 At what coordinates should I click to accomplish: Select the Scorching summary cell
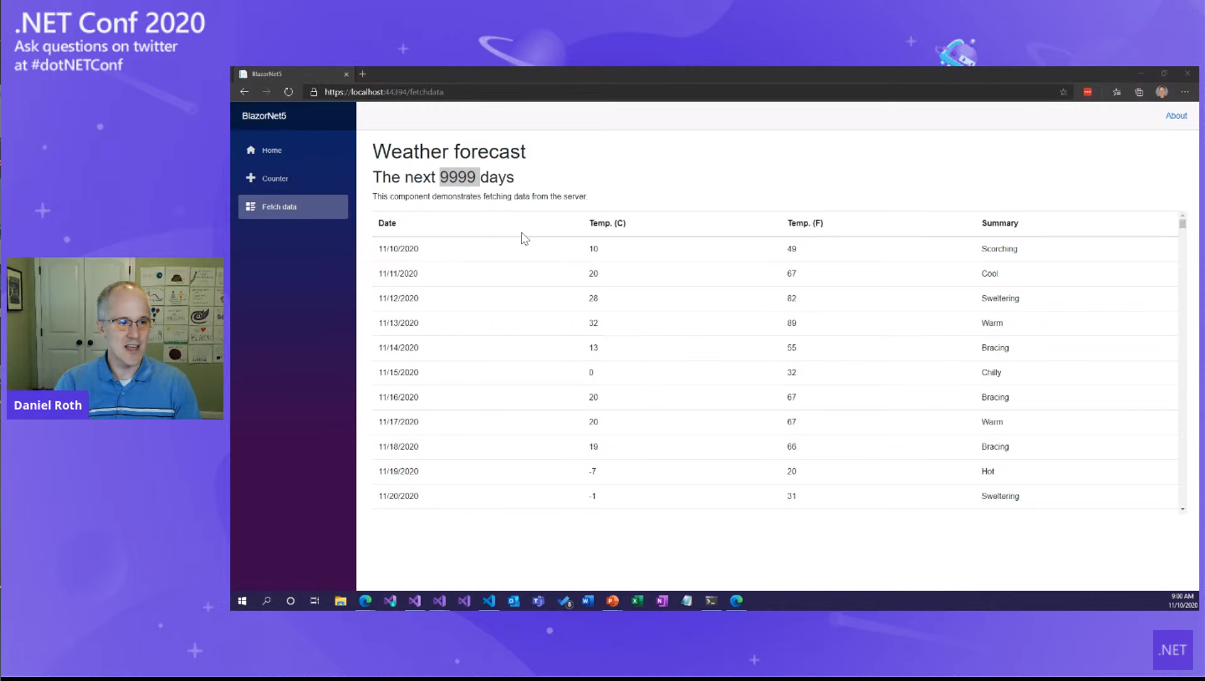point(1000,249)
